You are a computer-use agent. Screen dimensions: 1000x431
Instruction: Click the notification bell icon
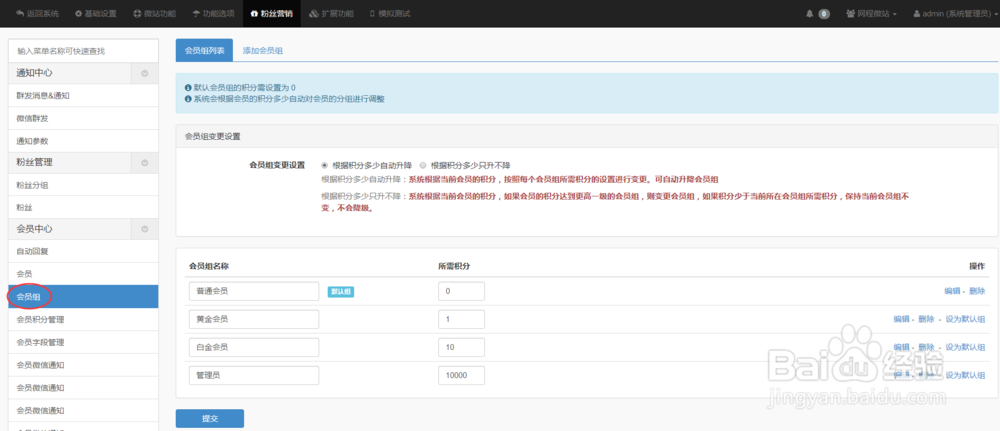(809, 13)
